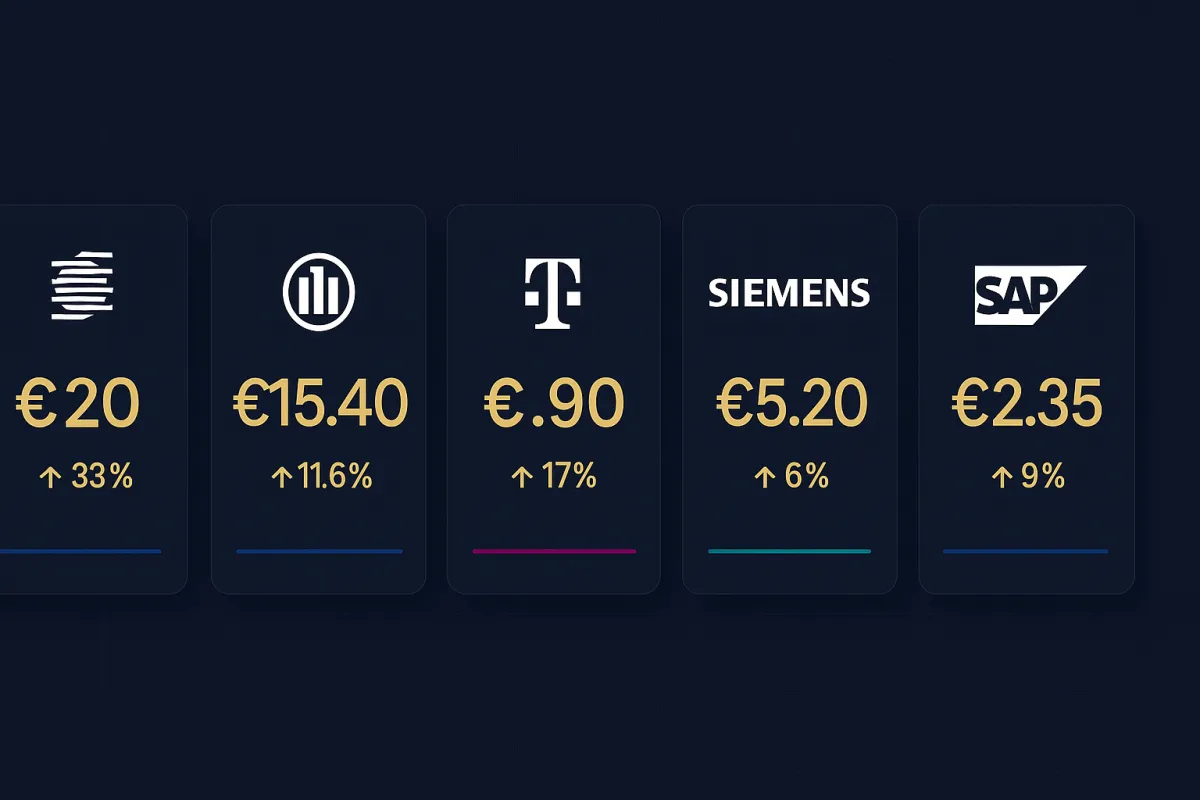Click the €20 price on leftmost card

click(78, 404)
